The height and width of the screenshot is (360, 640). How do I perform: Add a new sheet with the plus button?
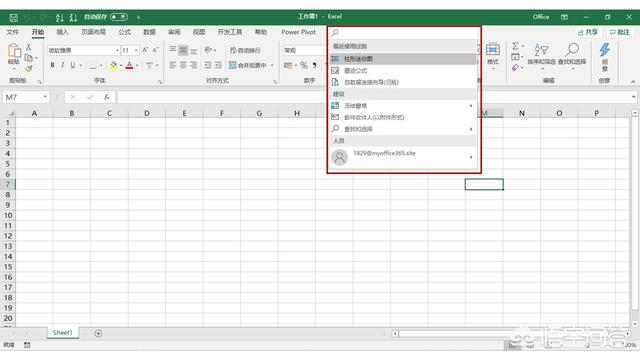[x=98, y=333]
